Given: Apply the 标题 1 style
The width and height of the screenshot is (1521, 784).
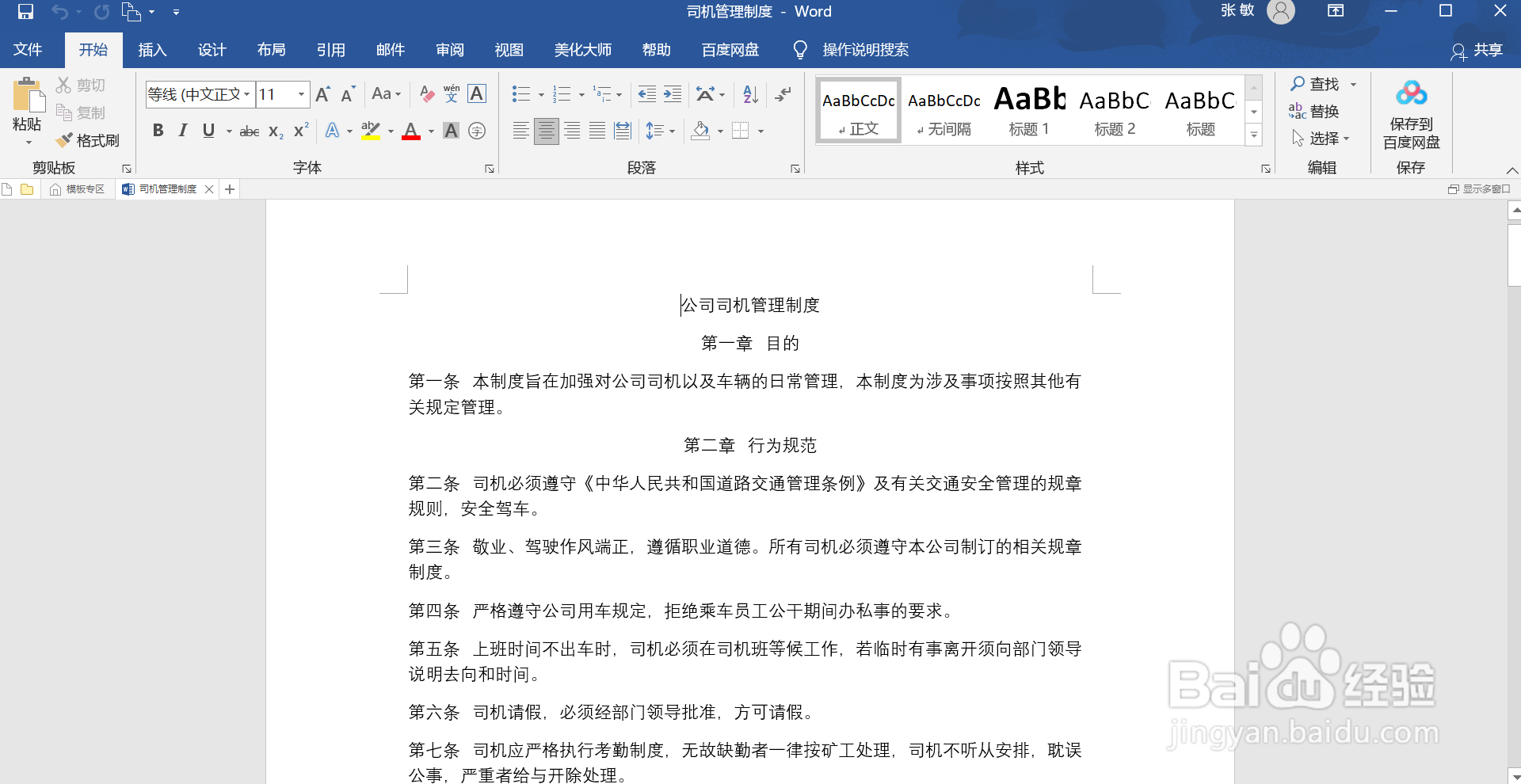Looking at the screenshot, I should (1028, 109).
